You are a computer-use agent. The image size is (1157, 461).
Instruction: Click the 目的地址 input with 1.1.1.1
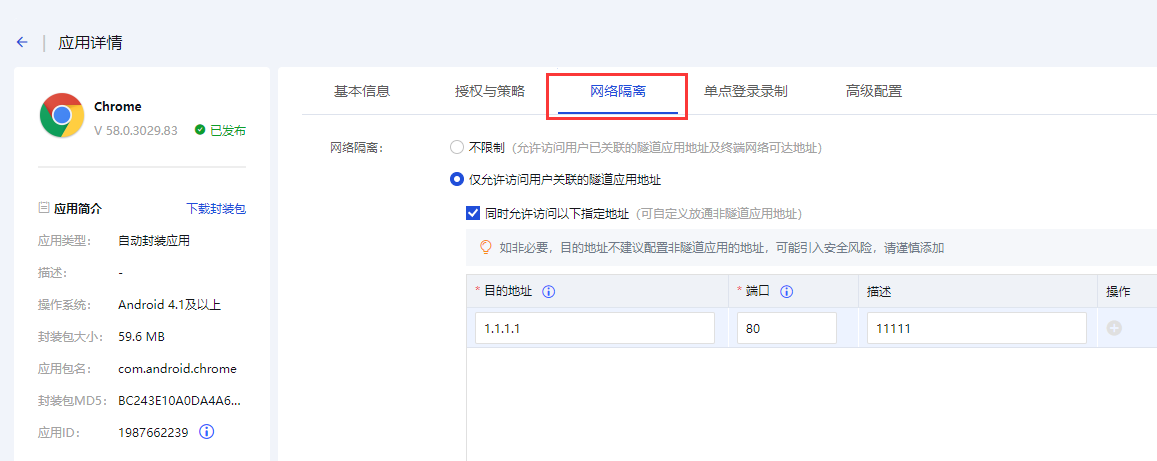595,328
